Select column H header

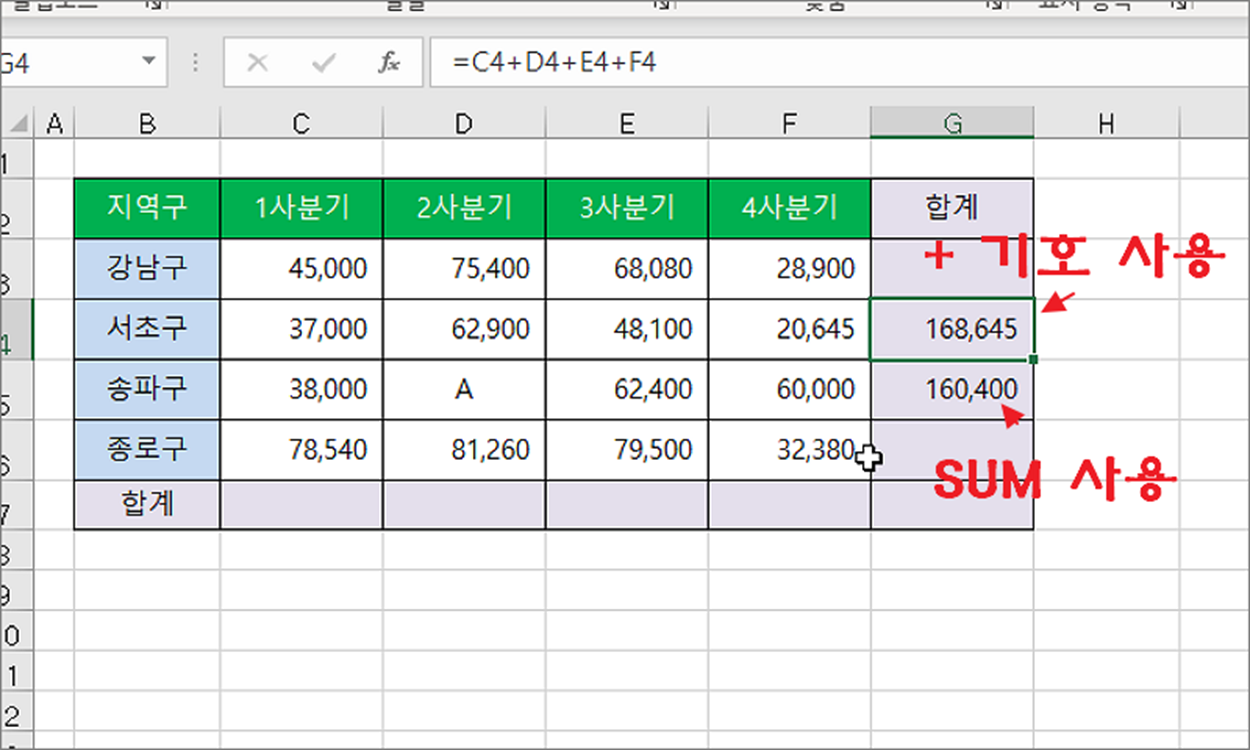pyautogui.click(x=1106, y=124)
